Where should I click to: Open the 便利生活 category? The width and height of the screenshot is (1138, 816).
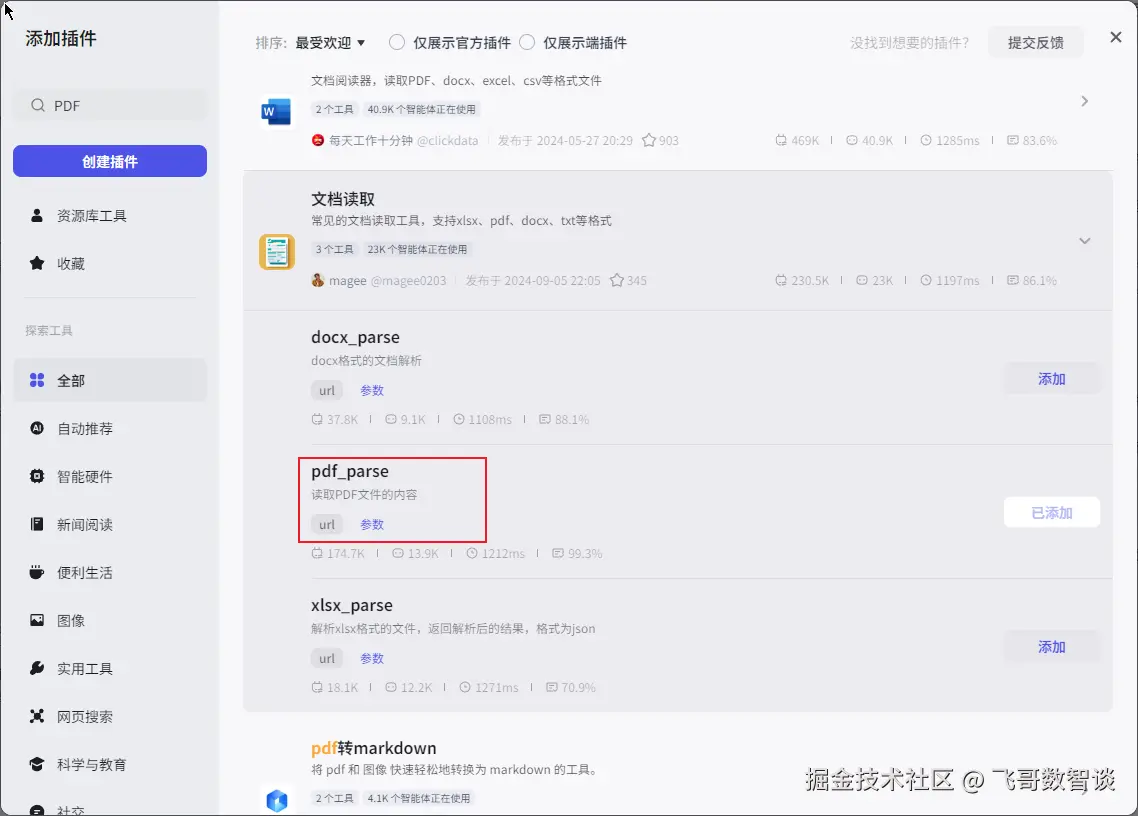110,572
